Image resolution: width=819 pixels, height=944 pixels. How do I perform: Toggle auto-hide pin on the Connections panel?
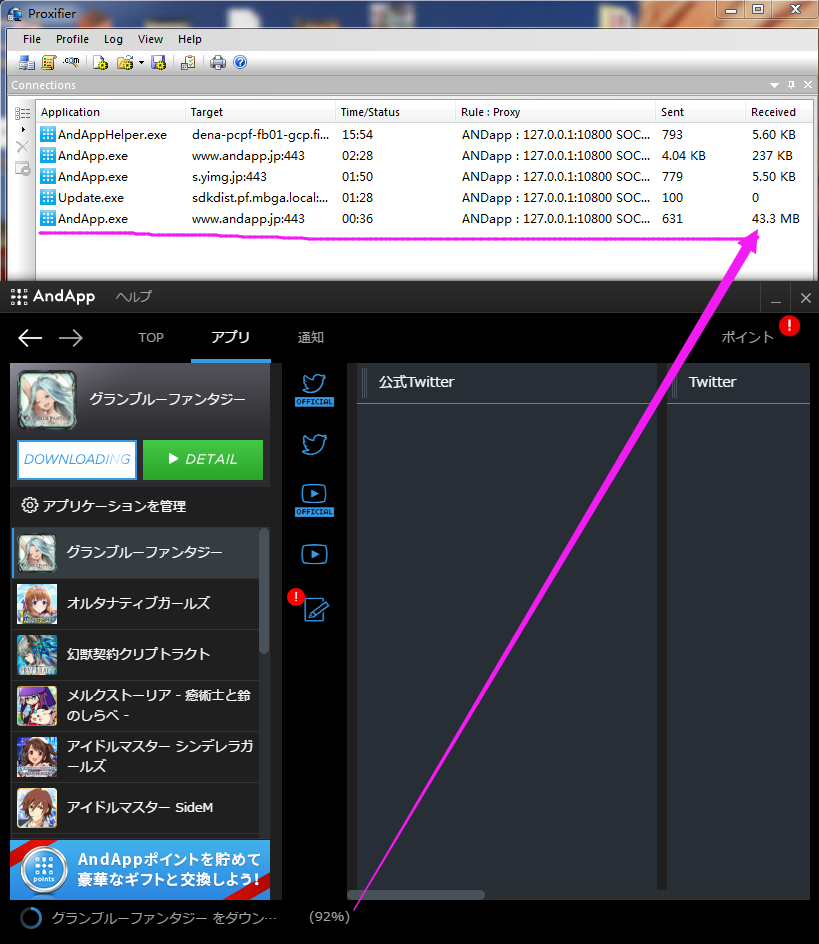[x=789, y=85]
